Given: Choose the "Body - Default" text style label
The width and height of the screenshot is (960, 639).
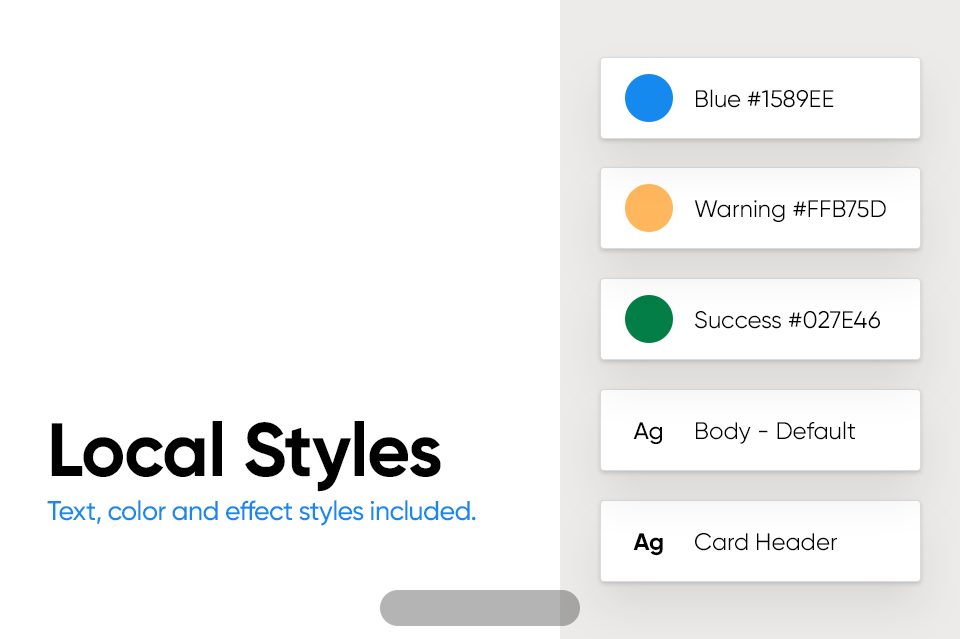Looking at the screenshot, I should point(774,431).
